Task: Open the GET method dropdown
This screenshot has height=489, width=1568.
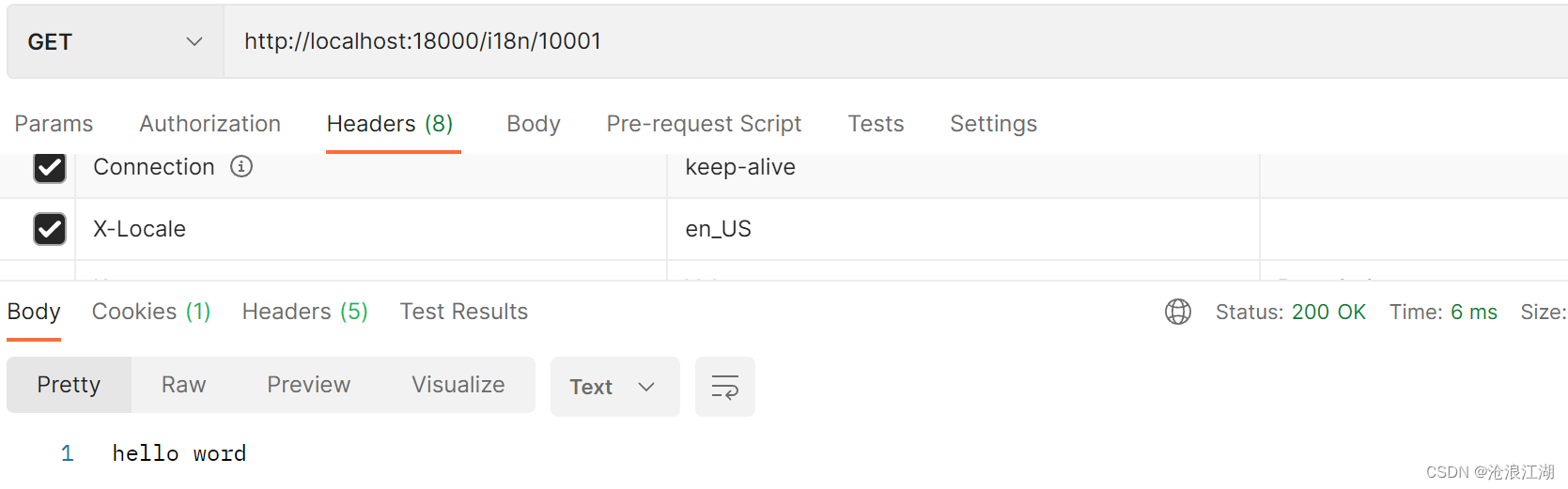Action: pos(116,41)
